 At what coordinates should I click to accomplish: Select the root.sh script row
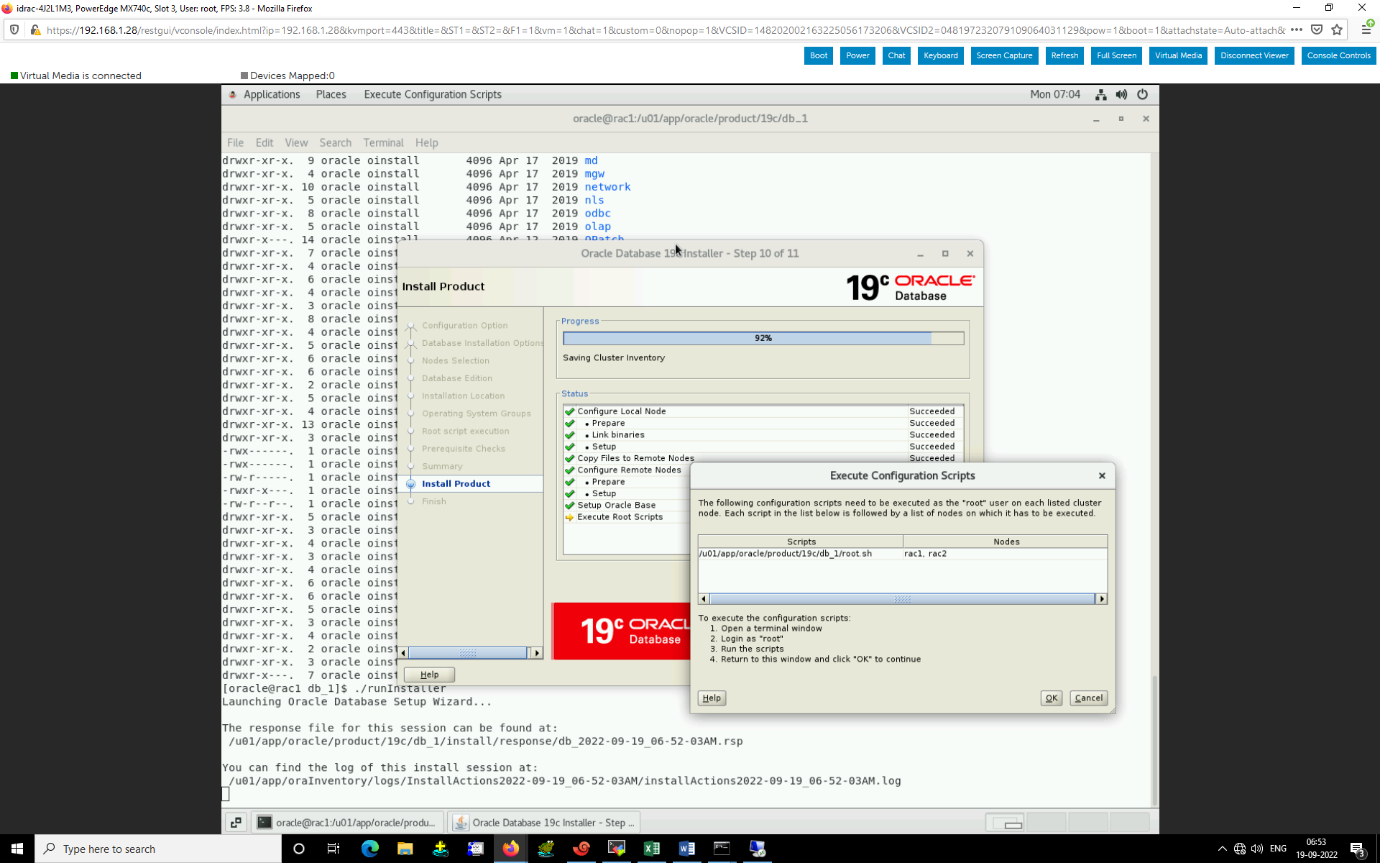click(902, 553)
